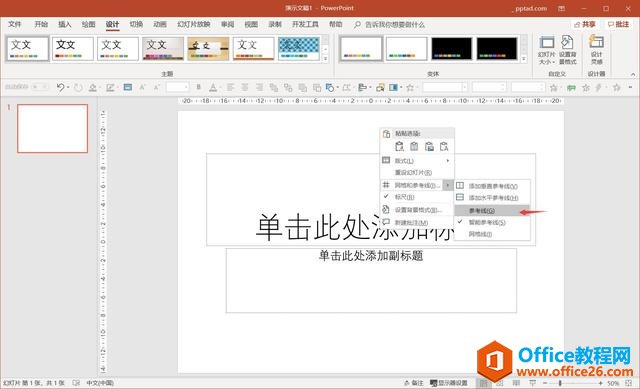
Task: Click the Notes button in the status bar
Action: point(413,383)
